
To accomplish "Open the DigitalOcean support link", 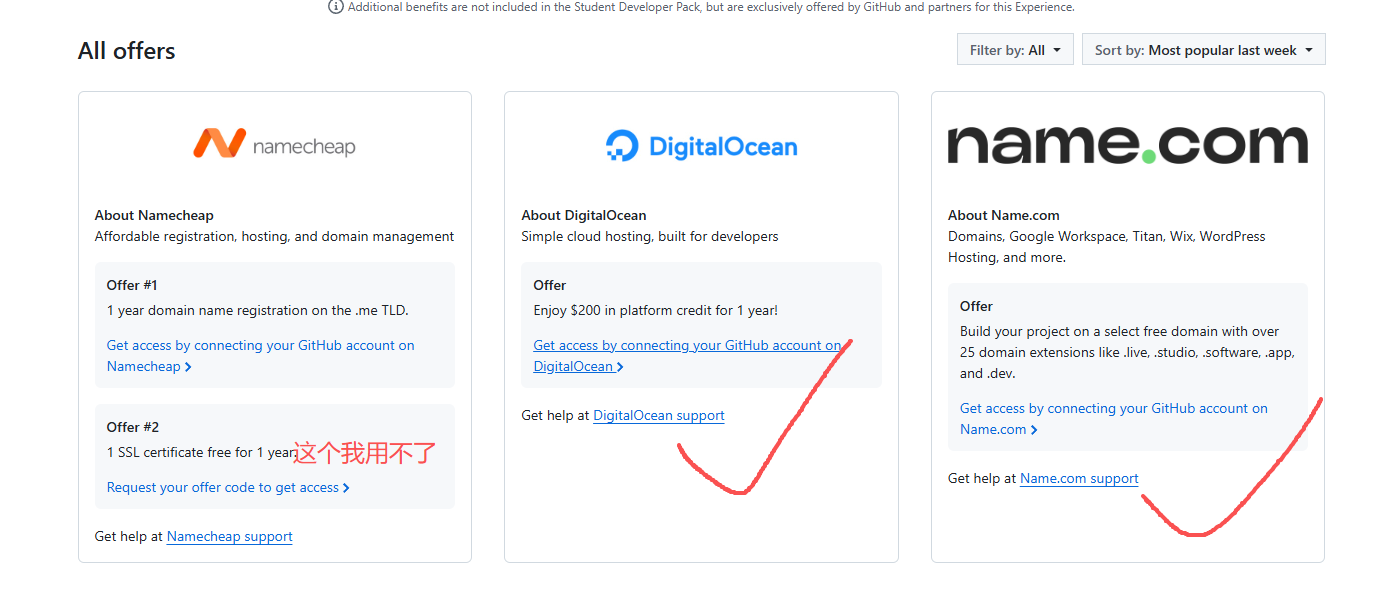I will point(659,416).
